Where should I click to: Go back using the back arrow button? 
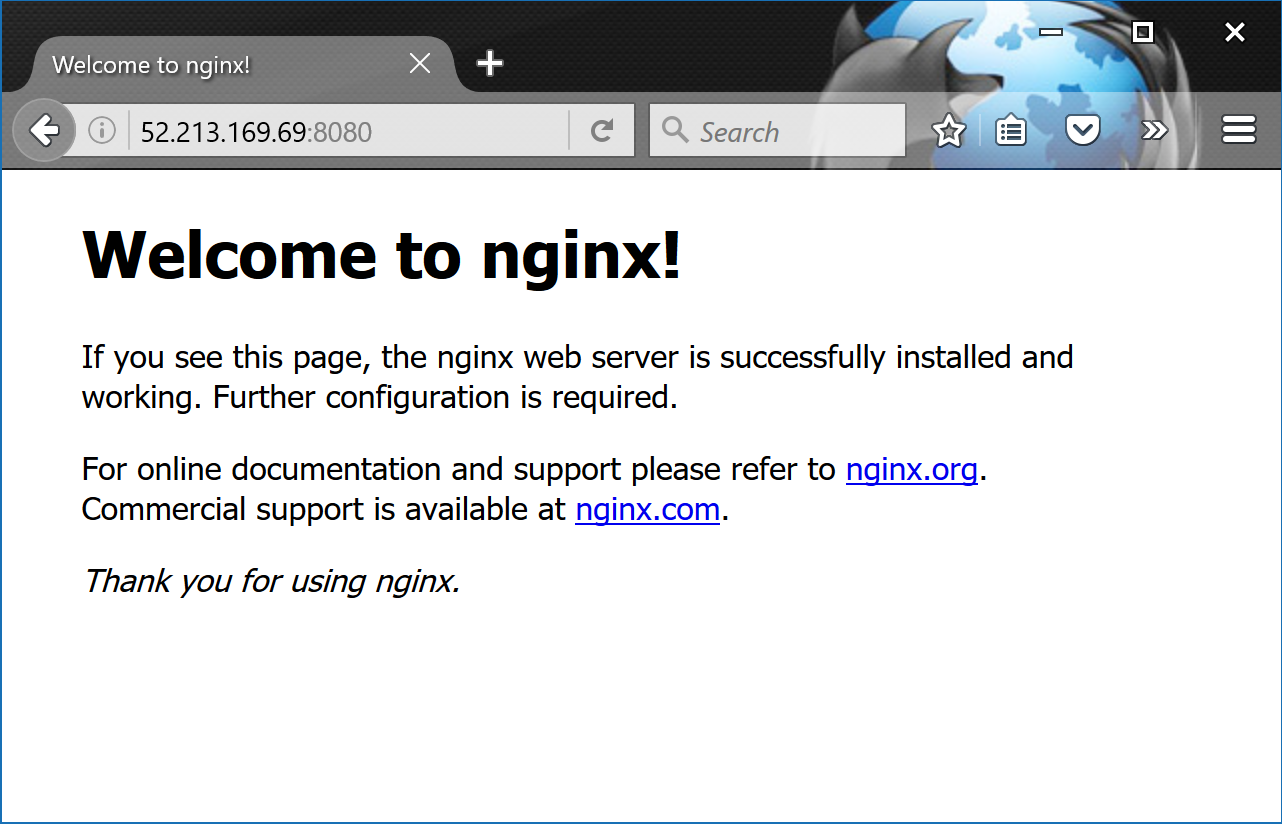click(44, 130)
